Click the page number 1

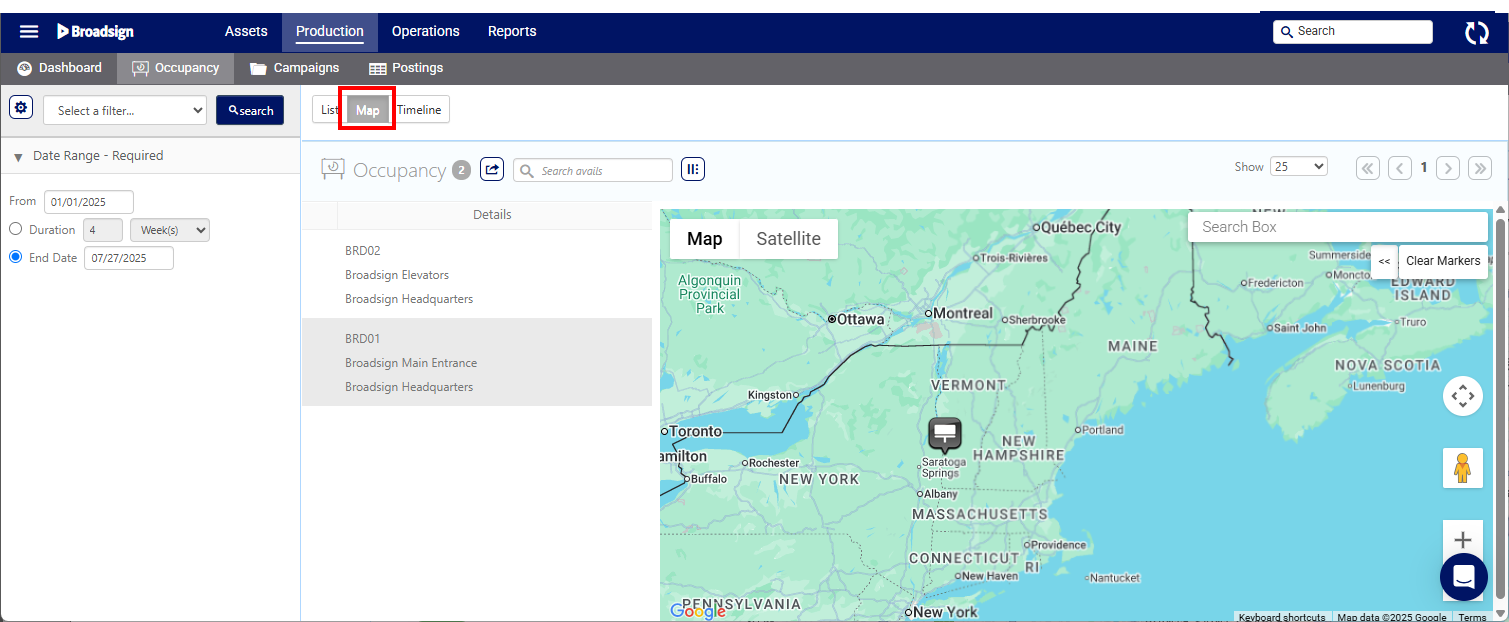tap(1424, 168)
